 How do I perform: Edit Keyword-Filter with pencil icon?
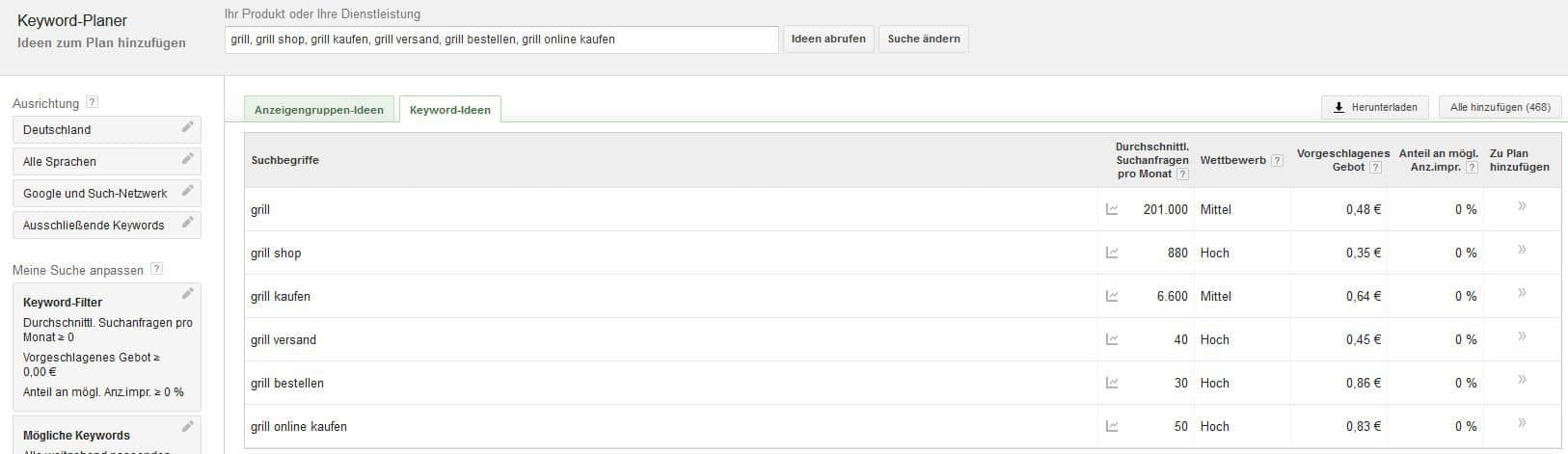coord(187,294)
